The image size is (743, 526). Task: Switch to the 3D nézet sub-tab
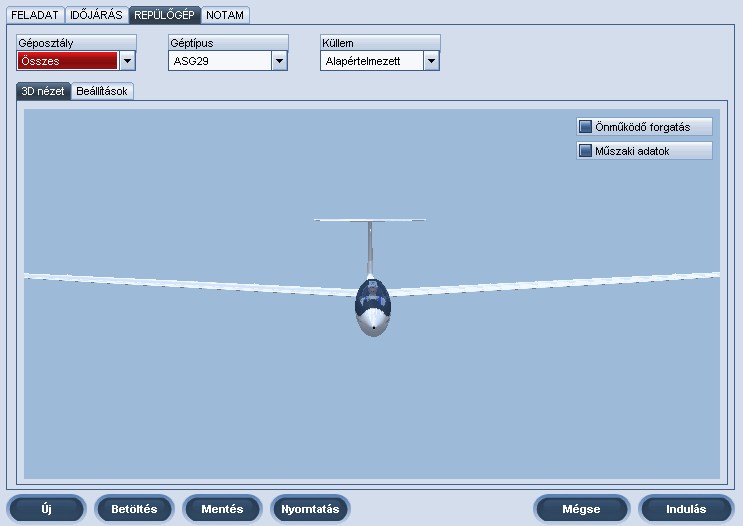click(x=43, y=91)
